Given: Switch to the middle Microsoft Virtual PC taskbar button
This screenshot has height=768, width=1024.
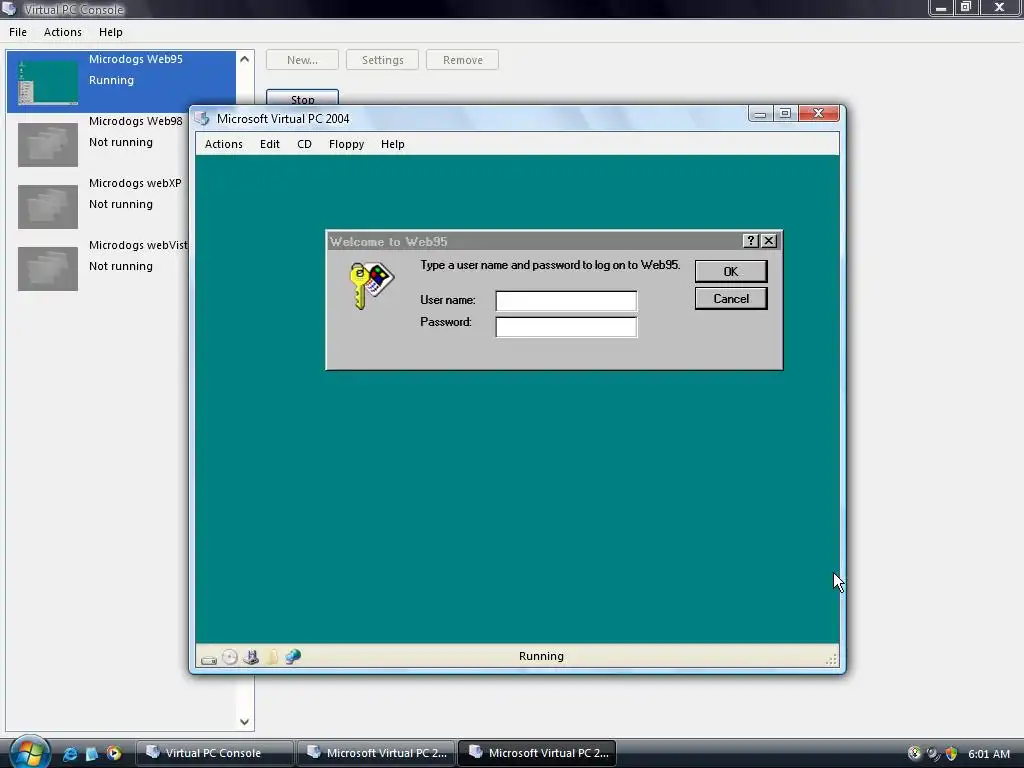Looking at the screenshot, I should tap(376, 753).
